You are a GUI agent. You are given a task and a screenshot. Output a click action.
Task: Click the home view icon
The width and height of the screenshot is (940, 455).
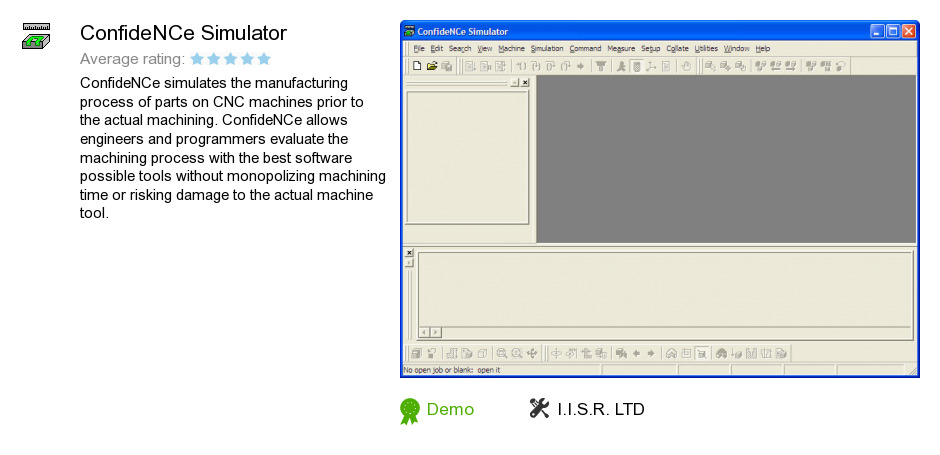[671, 353]
